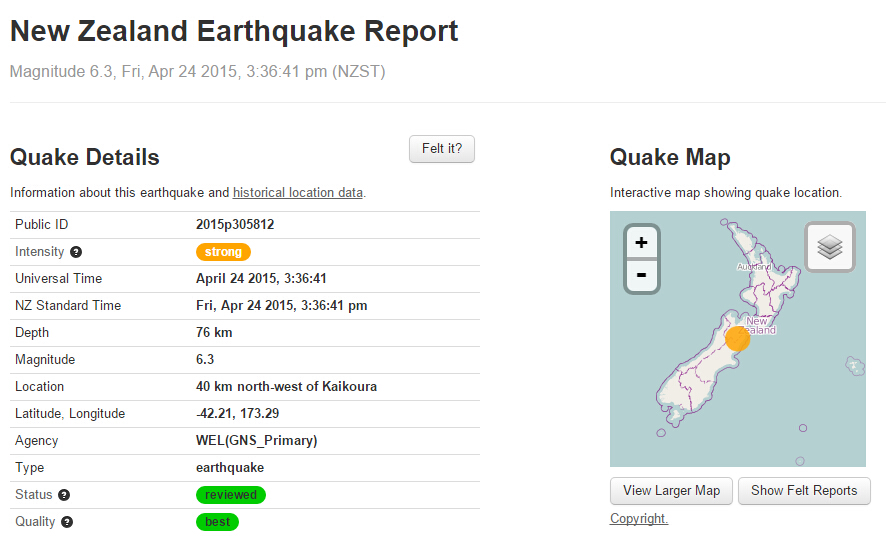The width and height of the screenshot is (886, 556).
Task: Click the New Zealand Earthquake Report heading
Action: 234,31
